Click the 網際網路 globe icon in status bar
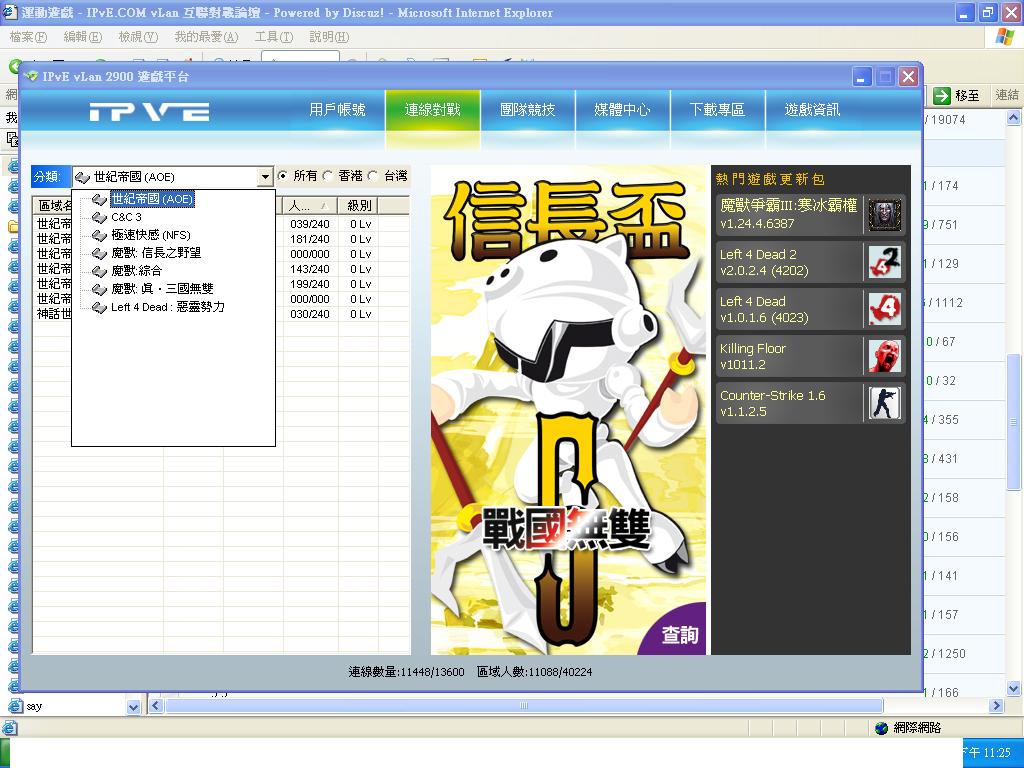1024x768 pixels. click(882, 728)
